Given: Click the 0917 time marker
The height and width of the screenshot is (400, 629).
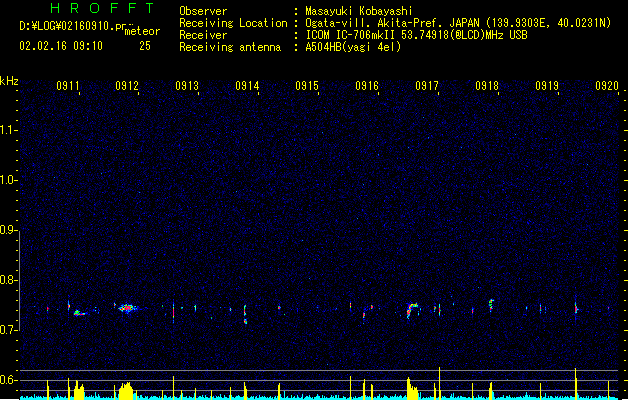Looking at the screenshot, I should 427,85.
